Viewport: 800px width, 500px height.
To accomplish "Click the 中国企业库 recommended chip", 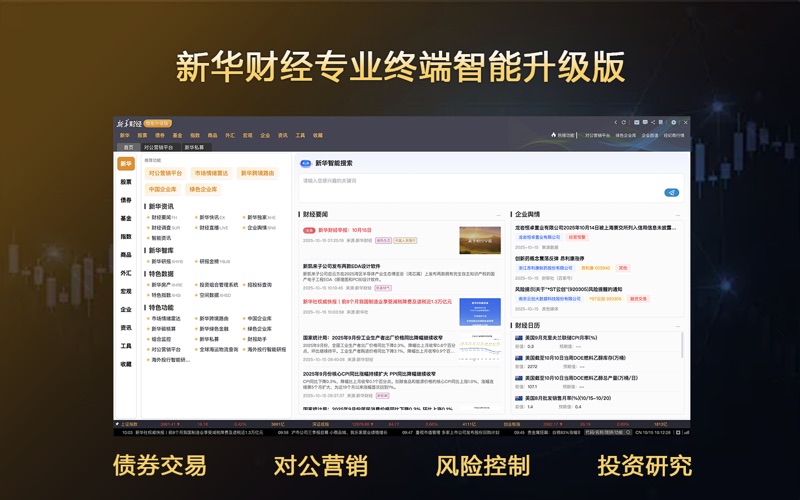I will click(163, 189).
